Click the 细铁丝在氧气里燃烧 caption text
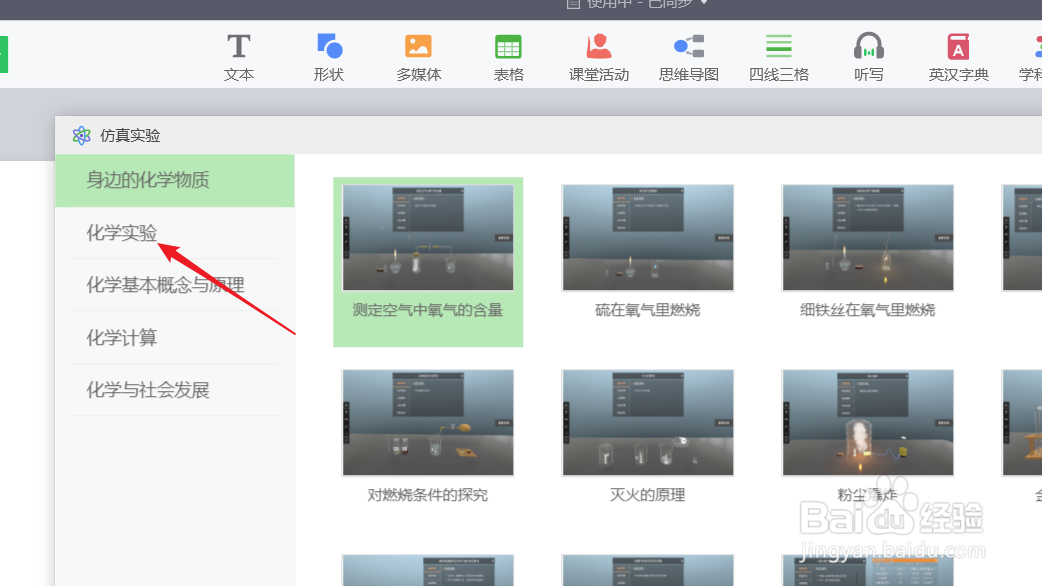 (x=868, y=310)
